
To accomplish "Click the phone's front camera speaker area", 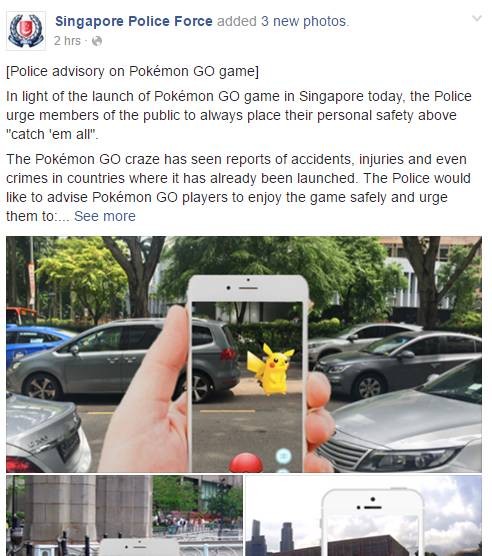I will point(248,288).
